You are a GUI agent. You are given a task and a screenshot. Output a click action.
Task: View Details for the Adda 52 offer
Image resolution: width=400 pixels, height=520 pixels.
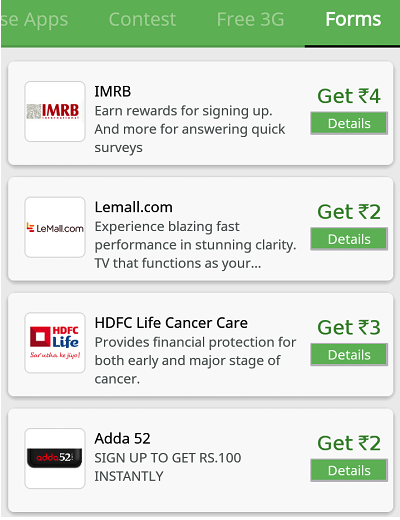click(349, 470)
